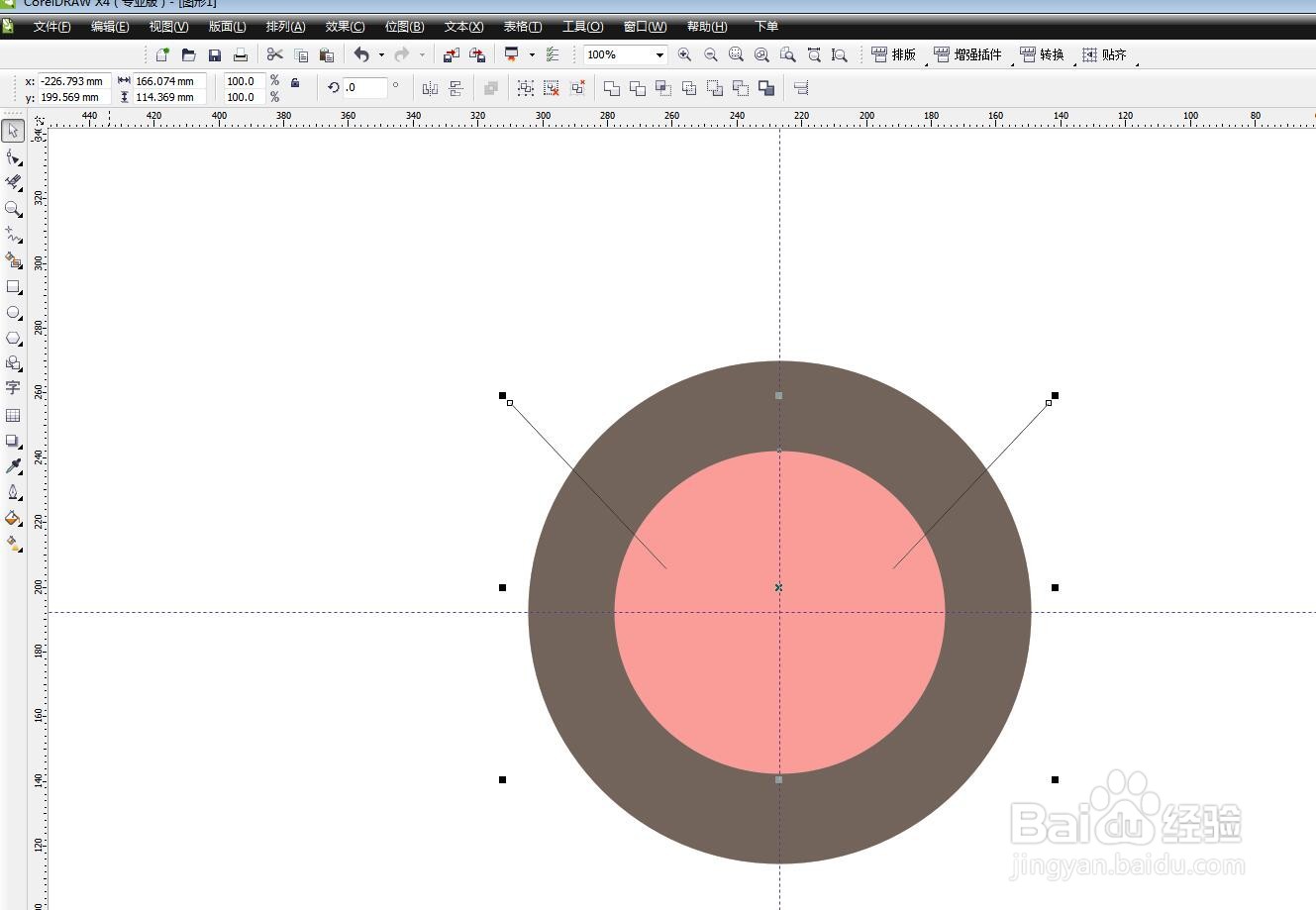The image size is (1316, 910).
Task: Select the Shape edit tool
Action: (x=13, y=157)
